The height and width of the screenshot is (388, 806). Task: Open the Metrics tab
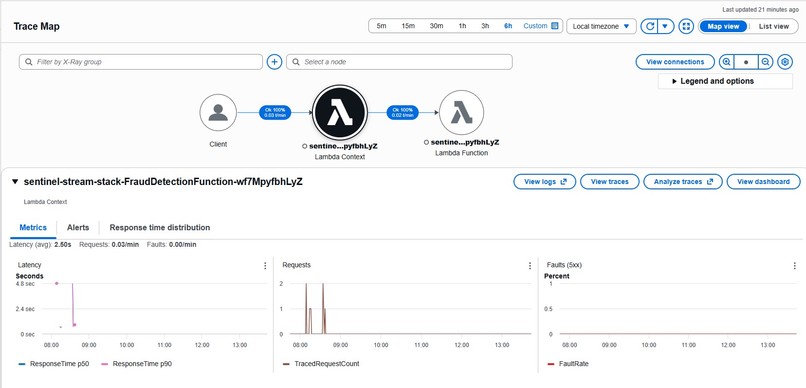pos(33,227)
